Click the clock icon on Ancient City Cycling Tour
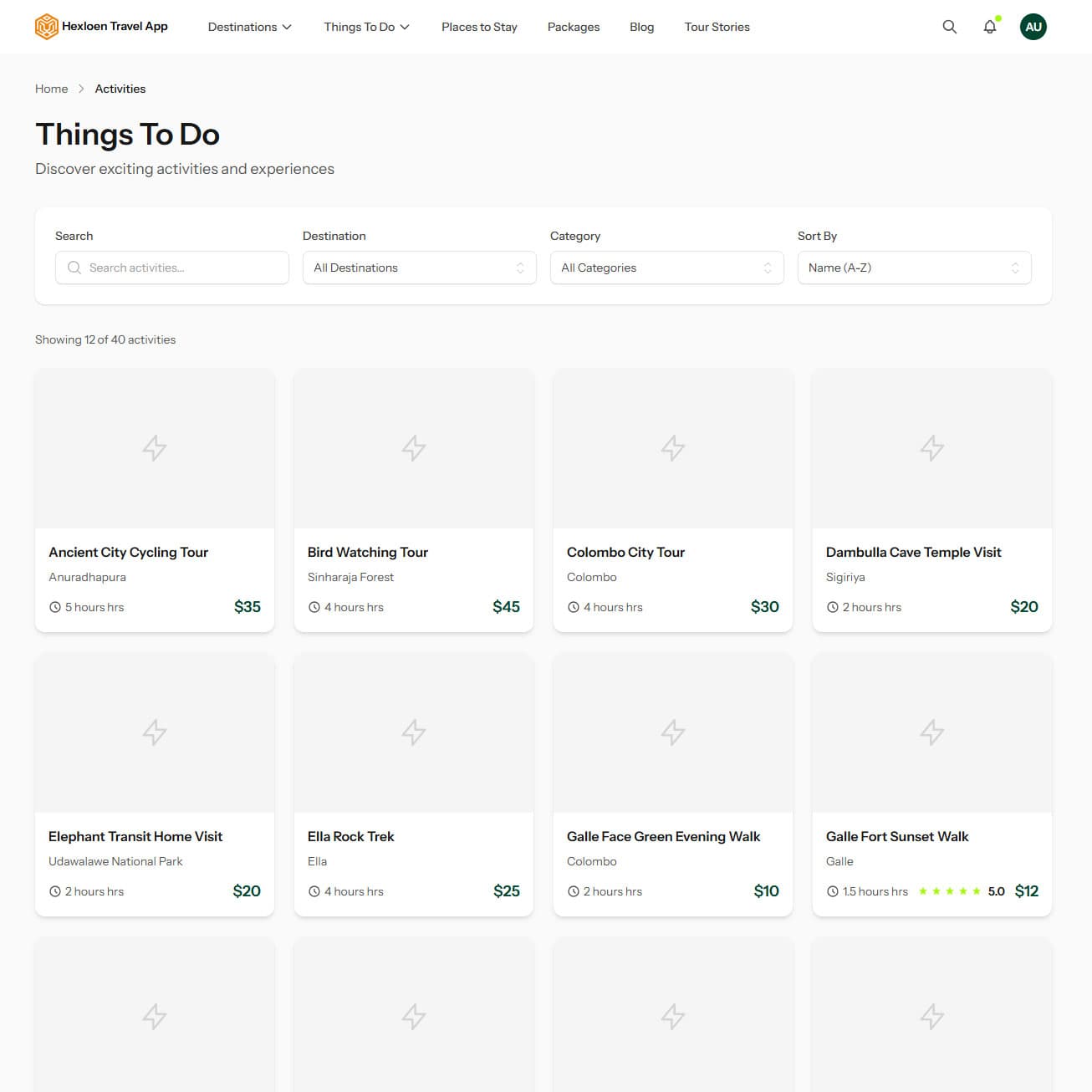This screenshot has width=1092, height=1092. click(x=54, y=606)
